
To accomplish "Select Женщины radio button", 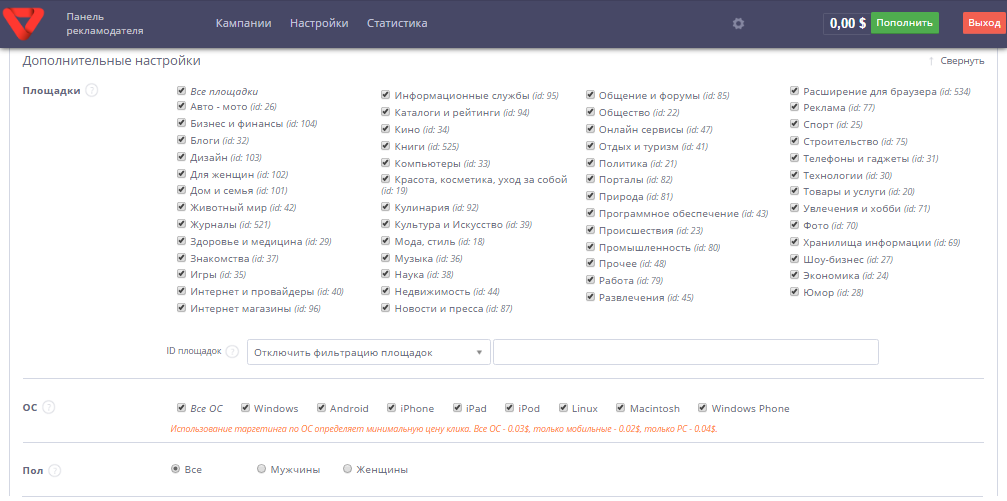I will coord(347,469).
